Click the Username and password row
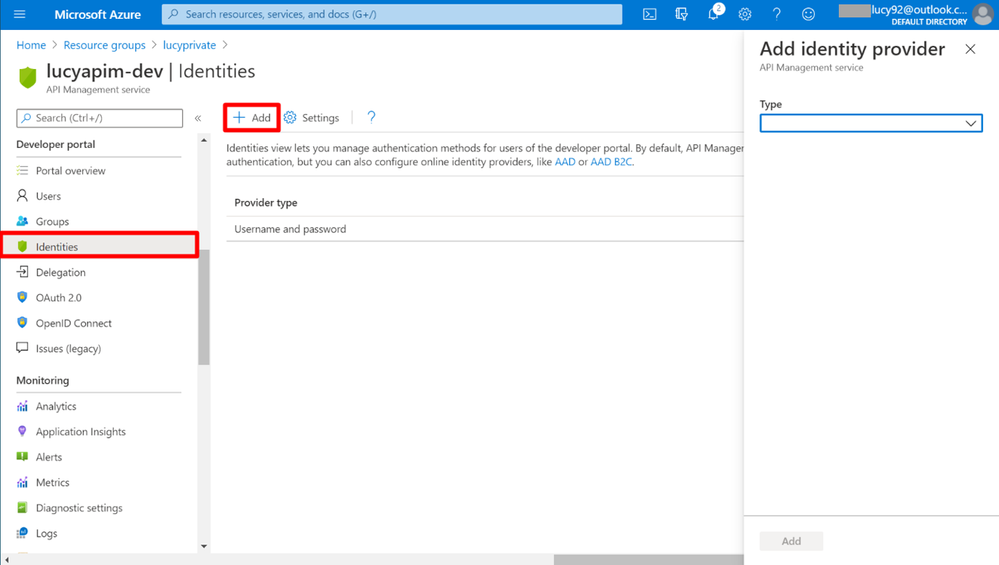999x565 pixels. click(485, 229)
